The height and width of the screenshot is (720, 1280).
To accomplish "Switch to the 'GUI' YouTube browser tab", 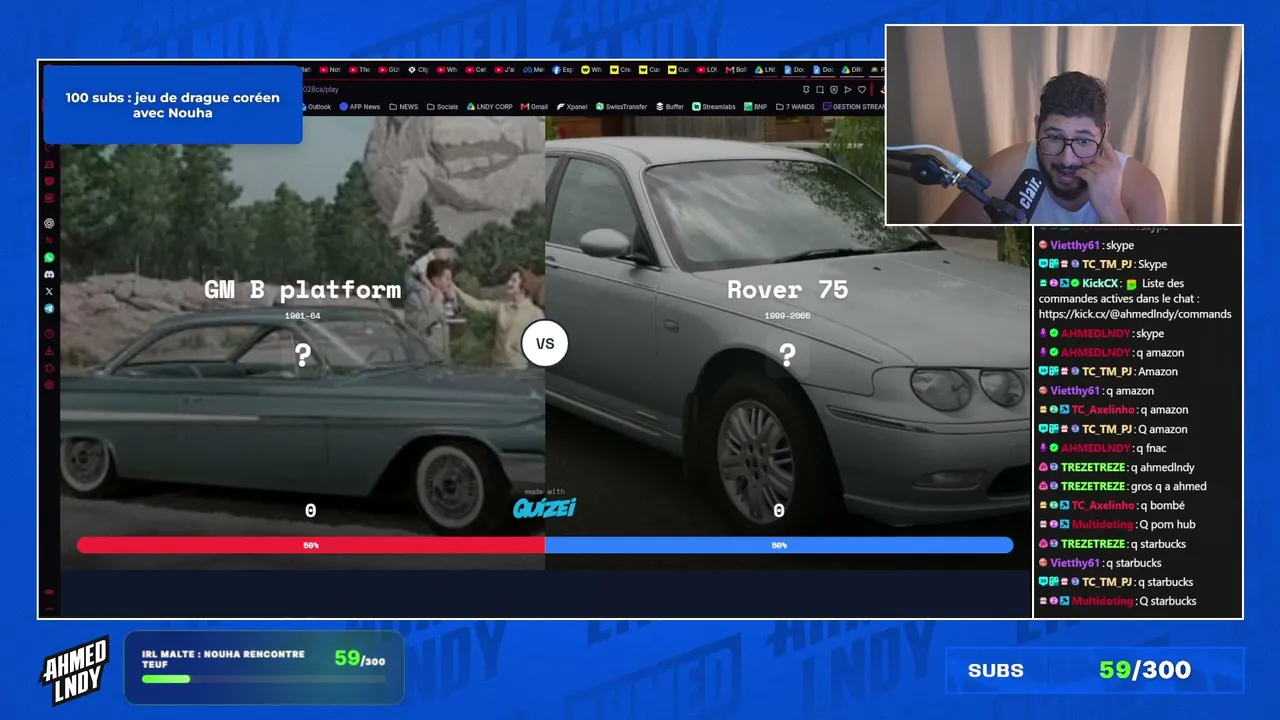I will [388, 70].
